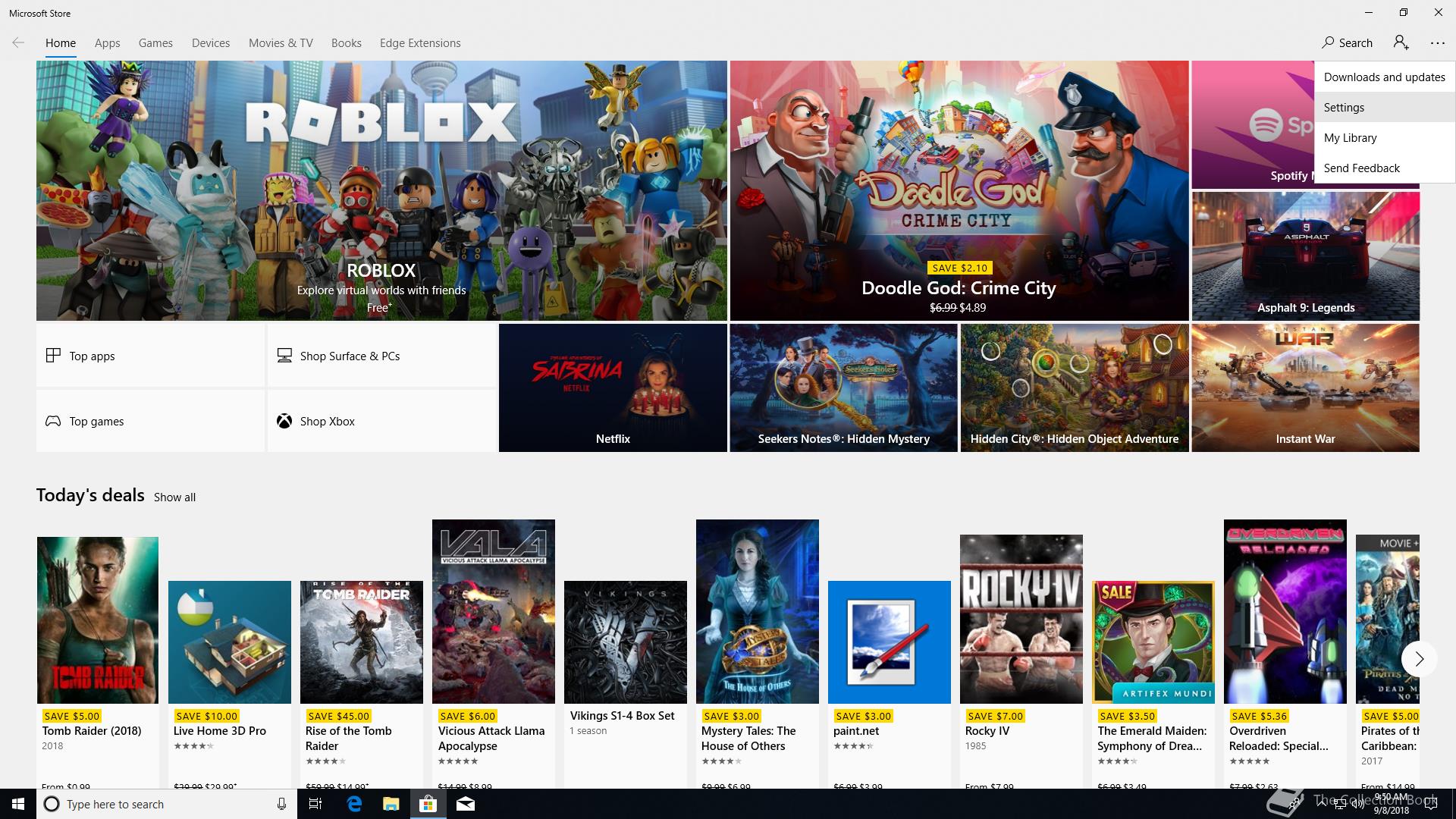
Task: Open the Devices tab
Action: click(x=211, y=43)
